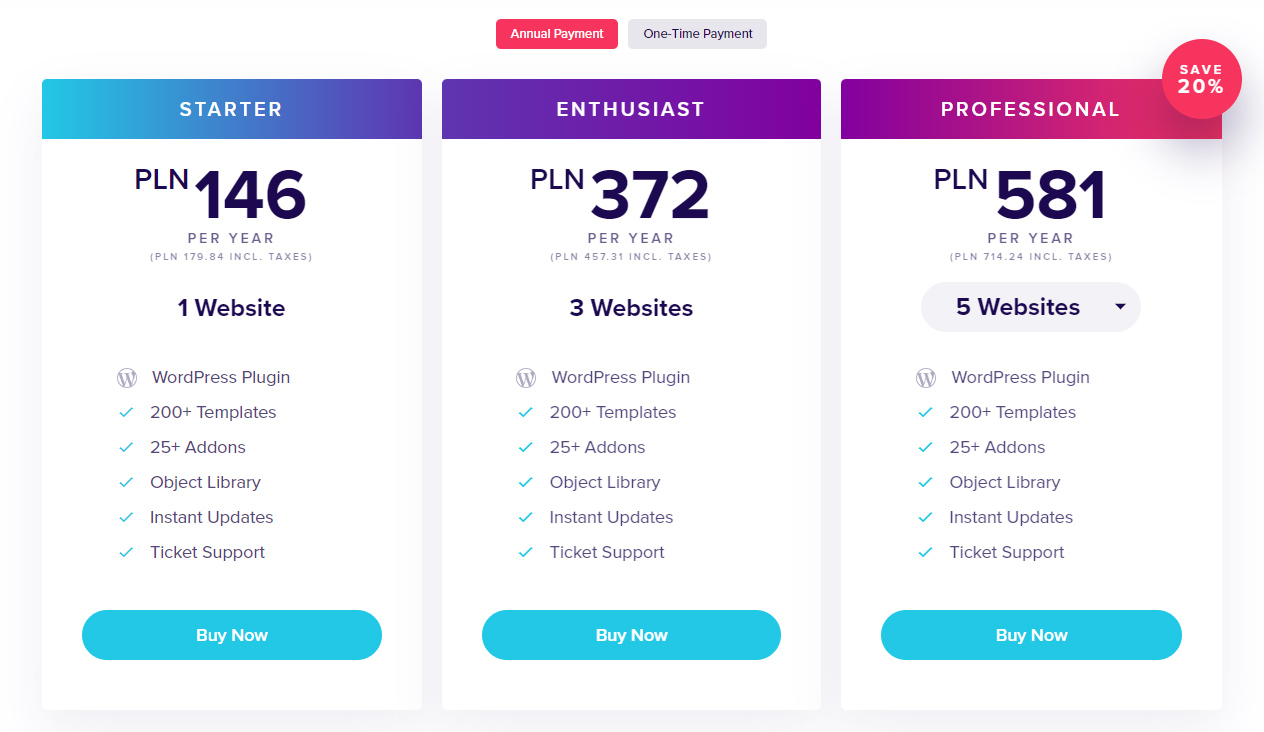Select the Enthusiast plan header
This screenshot has height=732, width=1264.
click(x=631, y=109)
